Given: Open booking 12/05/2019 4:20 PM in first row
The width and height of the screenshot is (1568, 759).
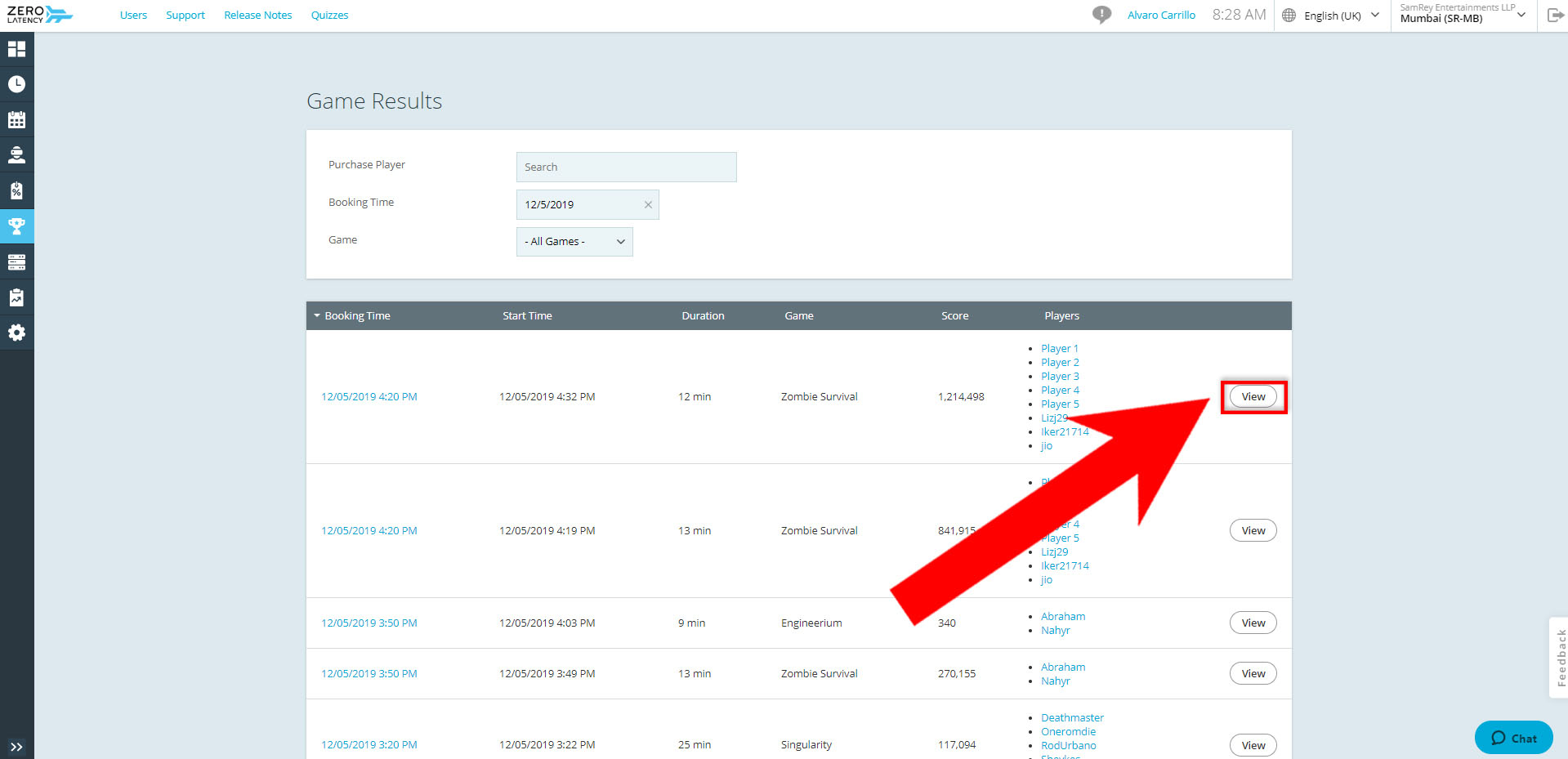Looking at the screenshot, I should (369, 397).
